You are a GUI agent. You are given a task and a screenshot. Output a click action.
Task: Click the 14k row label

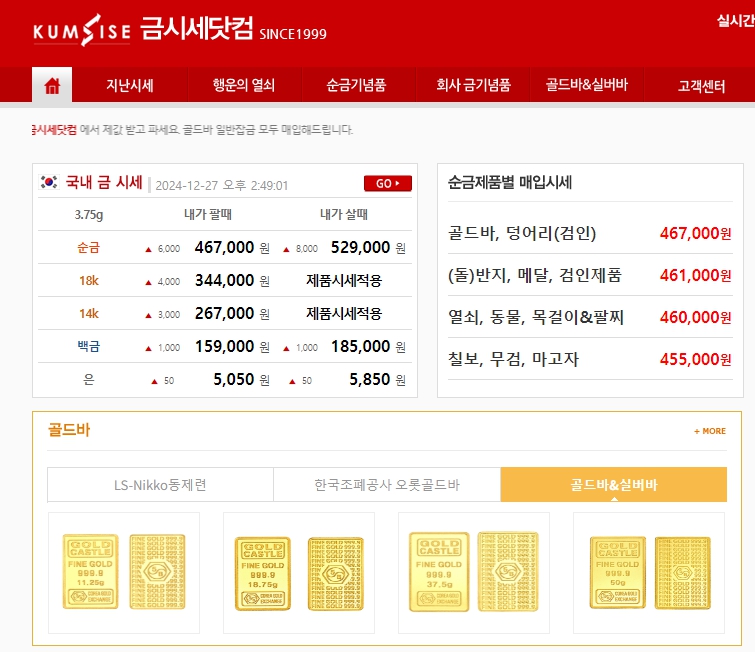coord(89,314)
